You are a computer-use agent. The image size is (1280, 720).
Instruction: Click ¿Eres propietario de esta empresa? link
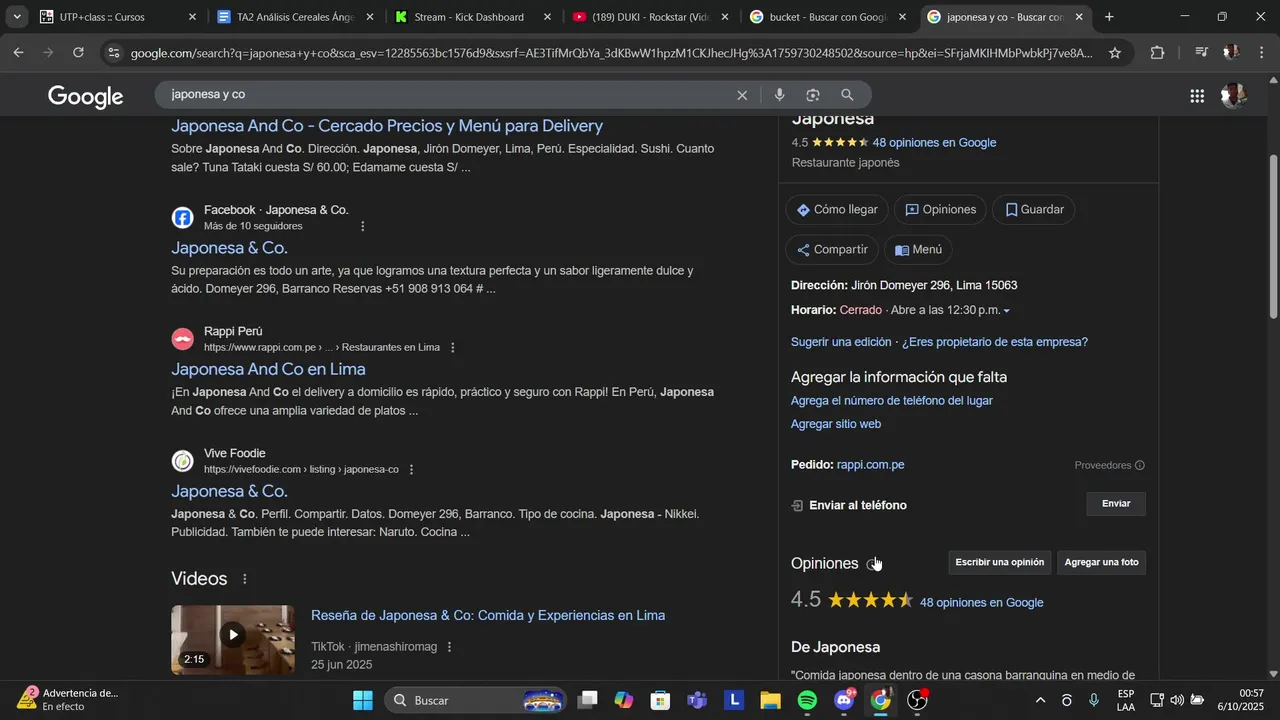coord(995,342)
